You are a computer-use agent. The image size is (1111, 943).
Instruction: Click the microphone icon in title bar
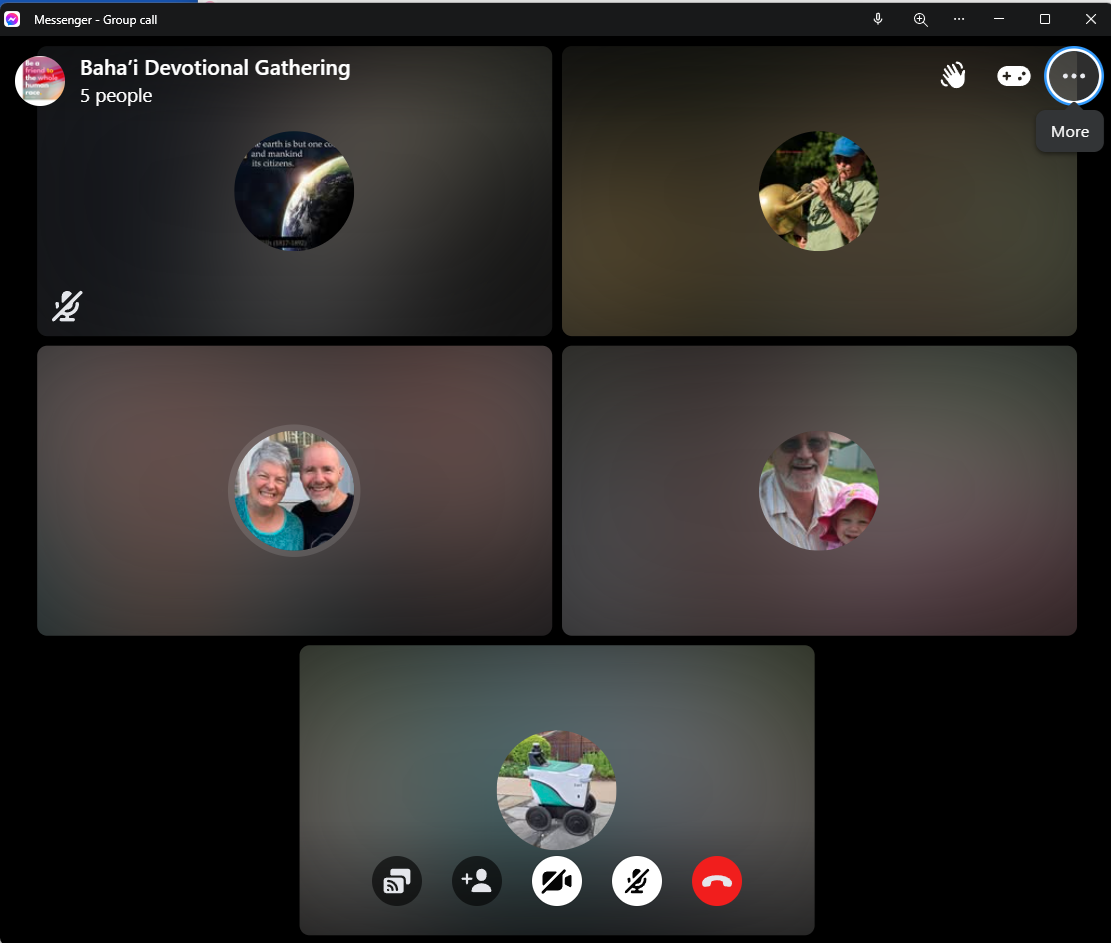click(878, 19)
